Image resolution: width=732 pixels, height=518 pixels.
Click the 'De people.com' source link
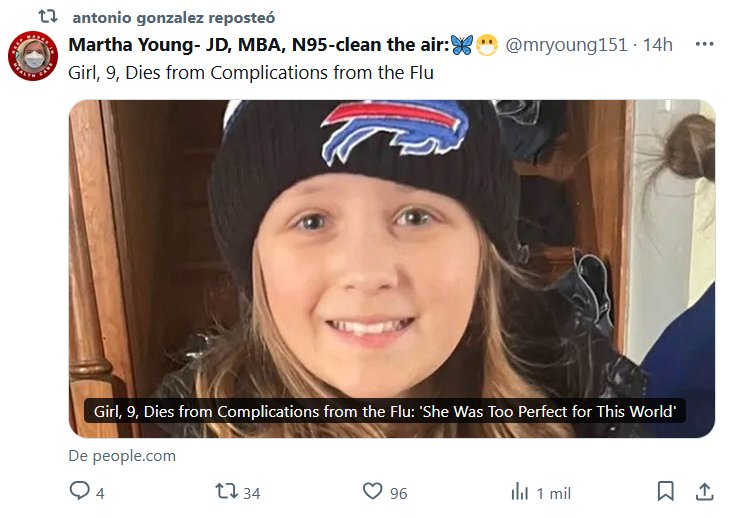(122, 456)
